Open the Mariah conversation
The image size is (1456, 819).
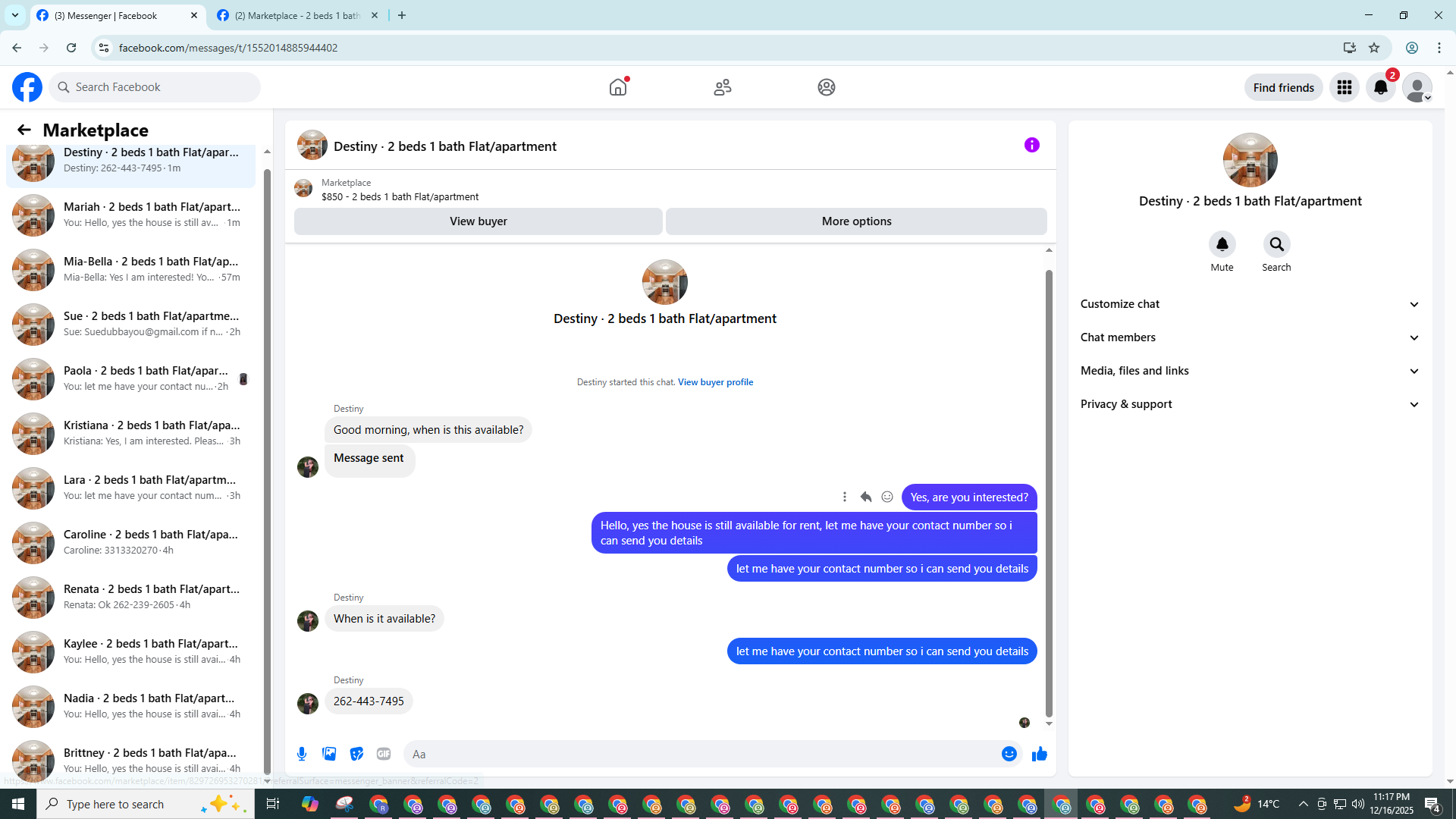tap(130, 215)
